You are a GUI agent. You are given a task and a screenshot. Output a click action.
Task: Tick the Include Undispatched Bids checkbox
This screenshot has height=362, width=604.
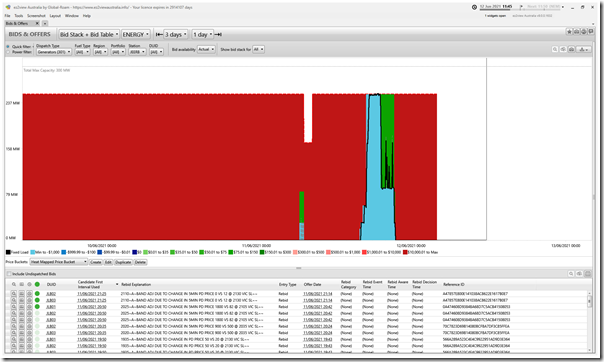9,274
